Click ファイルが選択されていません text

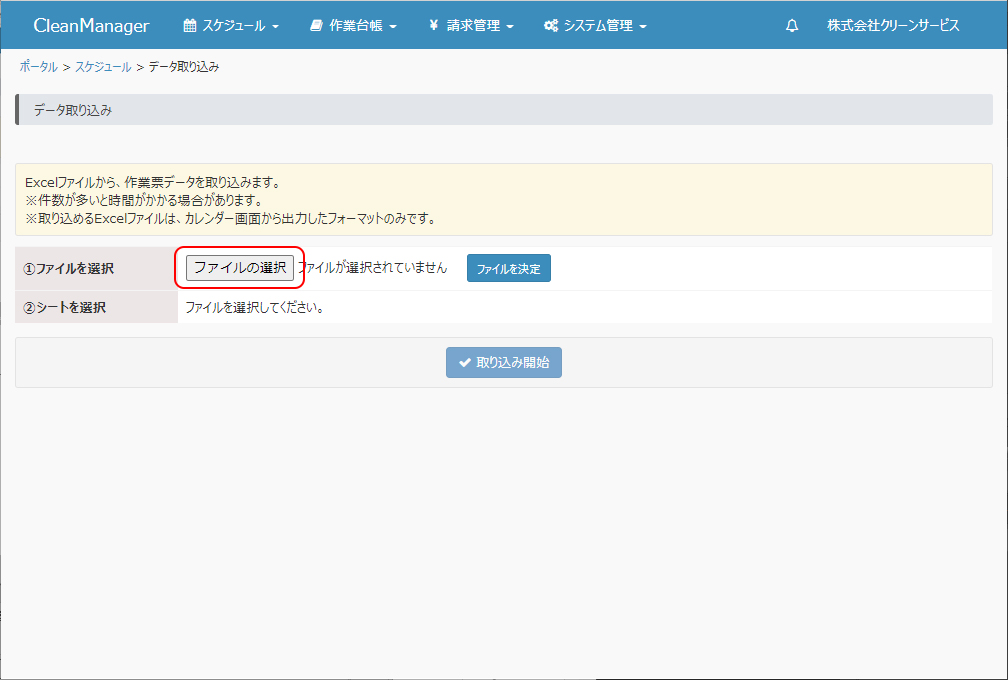[372, 267]
